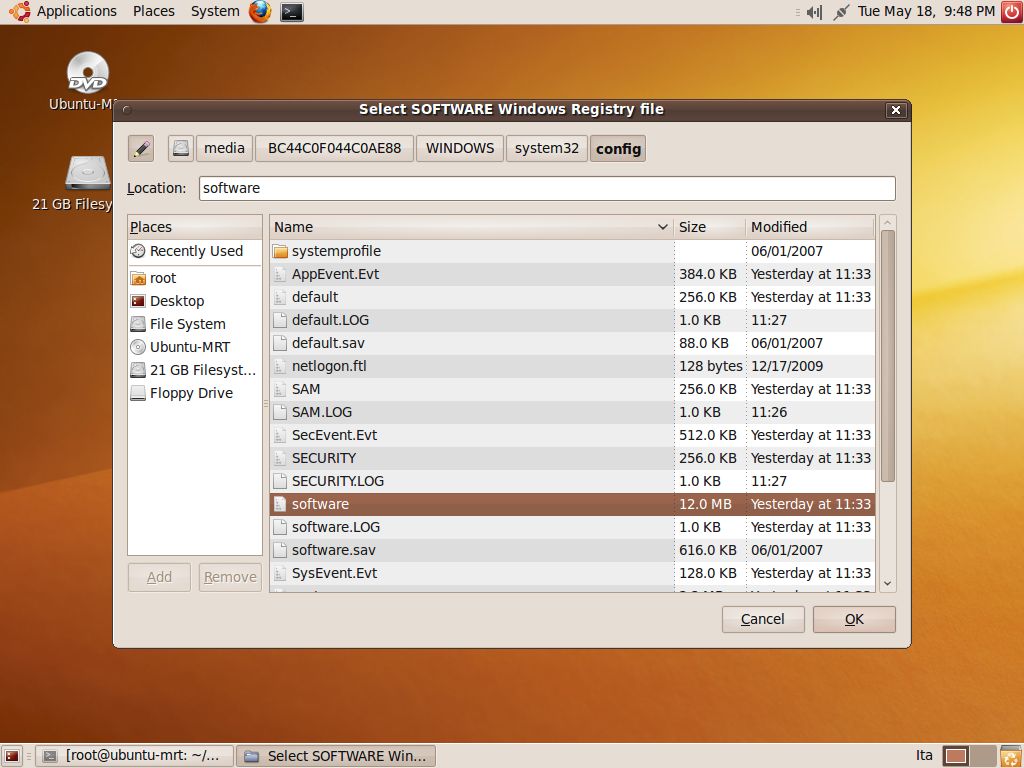
Task: Click the Desktop icon in Places
Action: (138, 301)
